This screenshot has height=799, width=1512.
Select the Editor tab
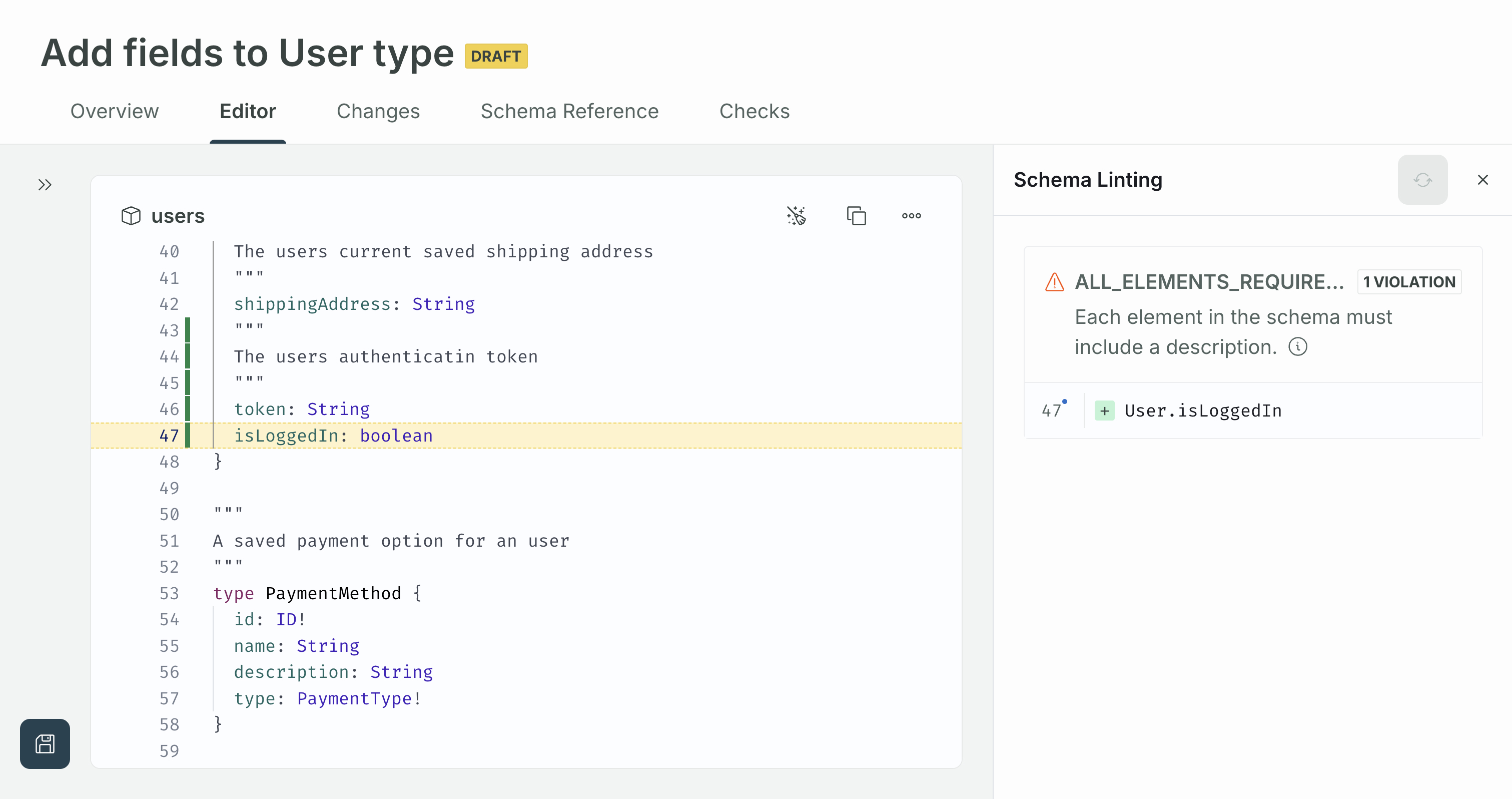[248, 111]
